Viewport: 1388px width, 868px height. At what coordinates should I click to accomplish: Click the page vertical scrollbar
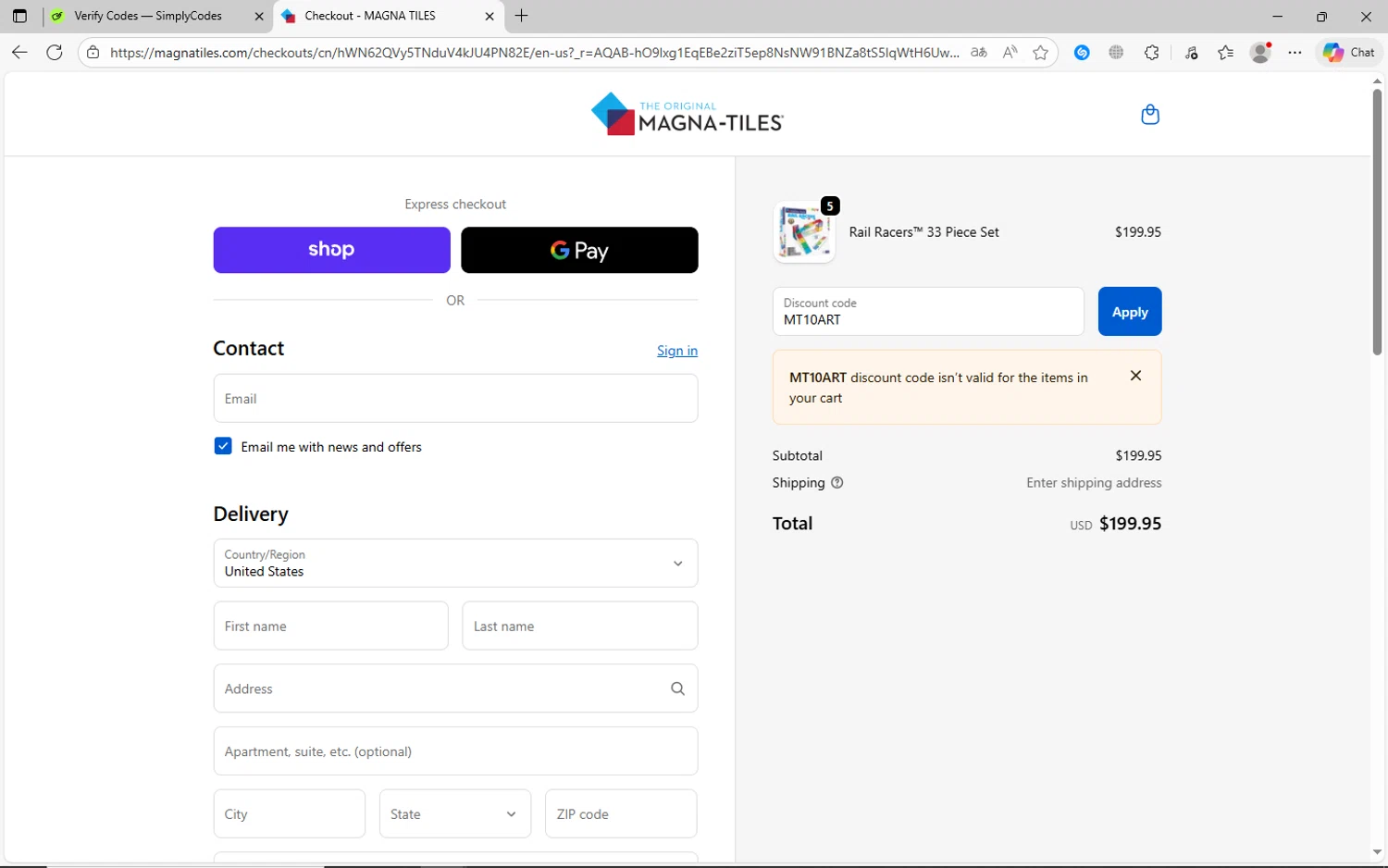[x=1377, y=222]
